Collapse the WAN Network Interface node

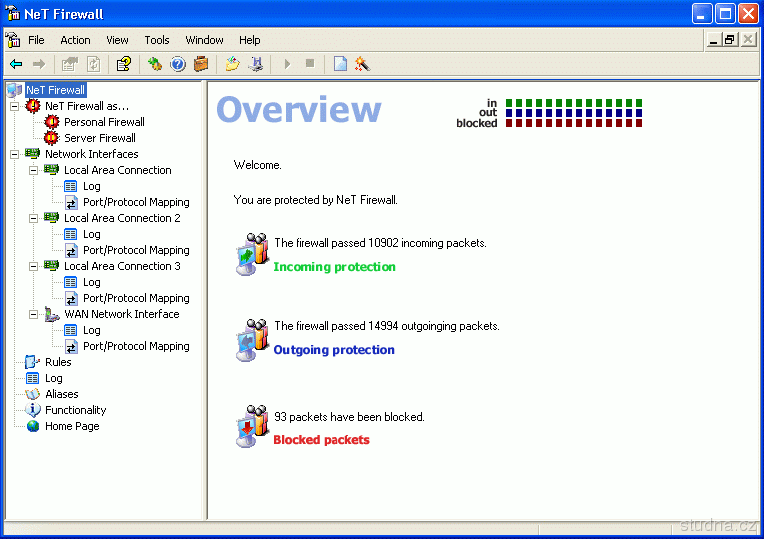tap(34, 314)
